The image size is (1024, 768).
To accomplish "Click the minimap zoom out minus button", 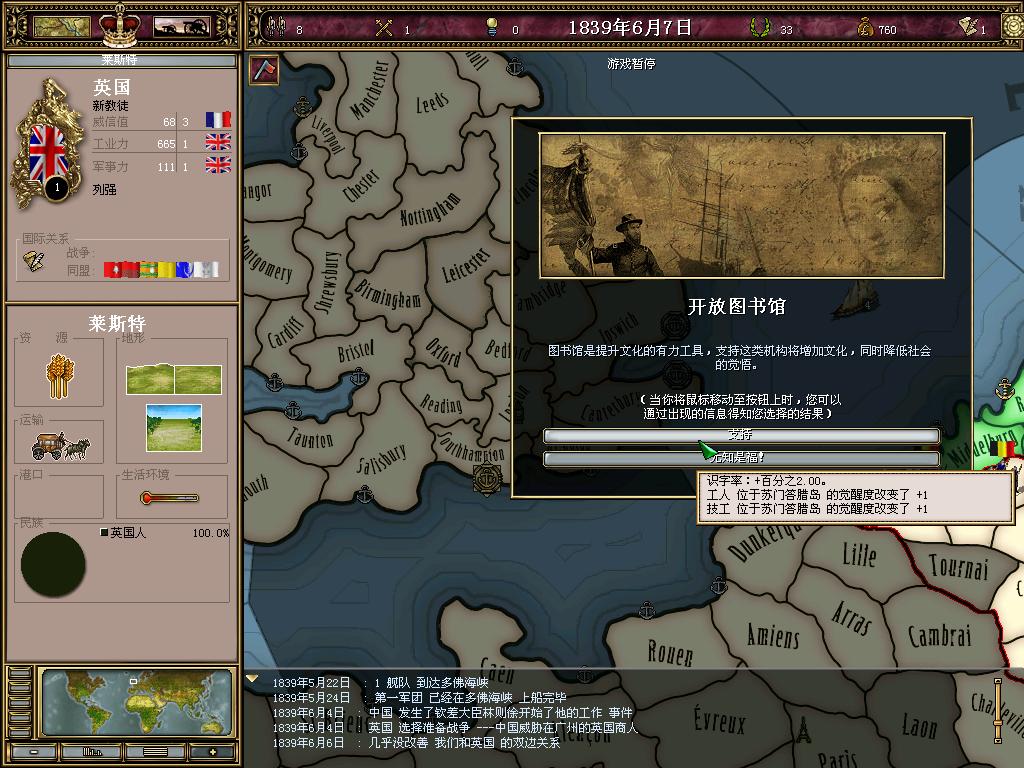I will tap(35, 751).
